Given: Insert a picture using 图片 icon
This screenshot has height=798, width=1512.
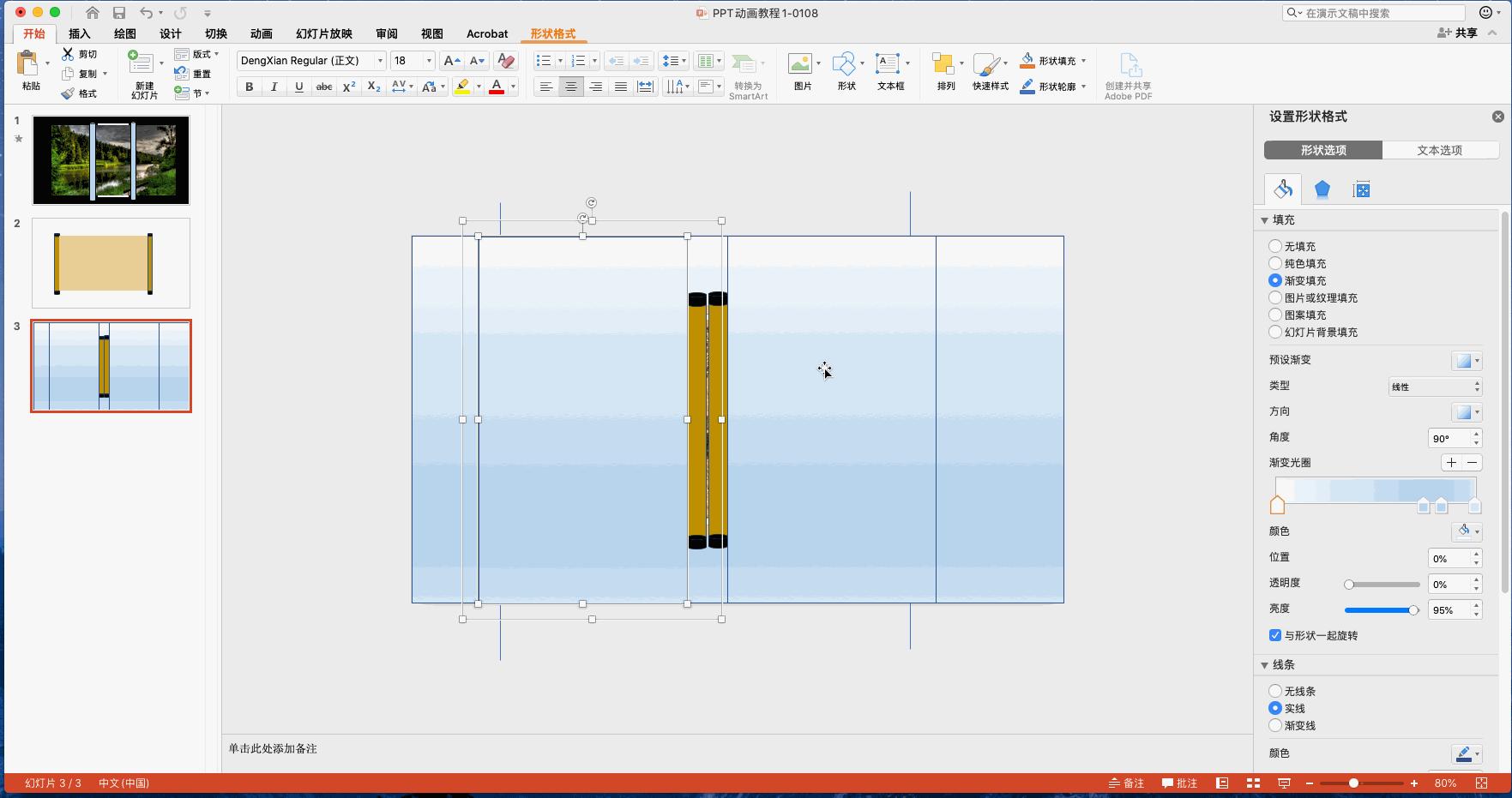Looking at the screenshot, I should [801, 70].
